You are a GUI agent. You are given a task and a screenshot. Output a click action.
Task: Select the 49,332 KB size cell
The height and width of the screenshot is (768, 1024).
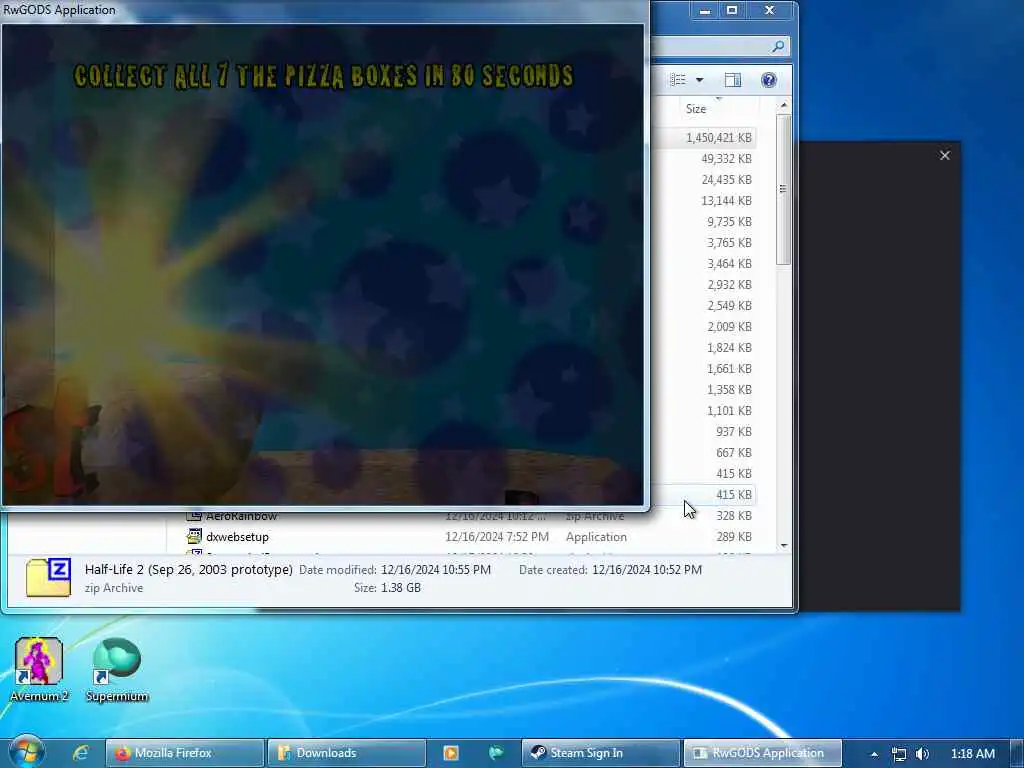(x=726, y=159)
